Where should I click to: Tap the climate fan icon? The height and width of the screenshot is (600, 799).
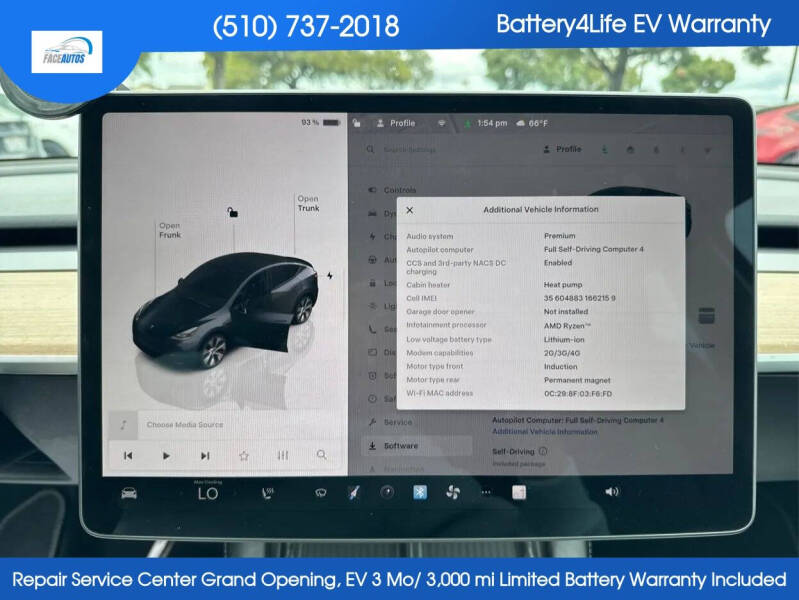click(452, 492)
